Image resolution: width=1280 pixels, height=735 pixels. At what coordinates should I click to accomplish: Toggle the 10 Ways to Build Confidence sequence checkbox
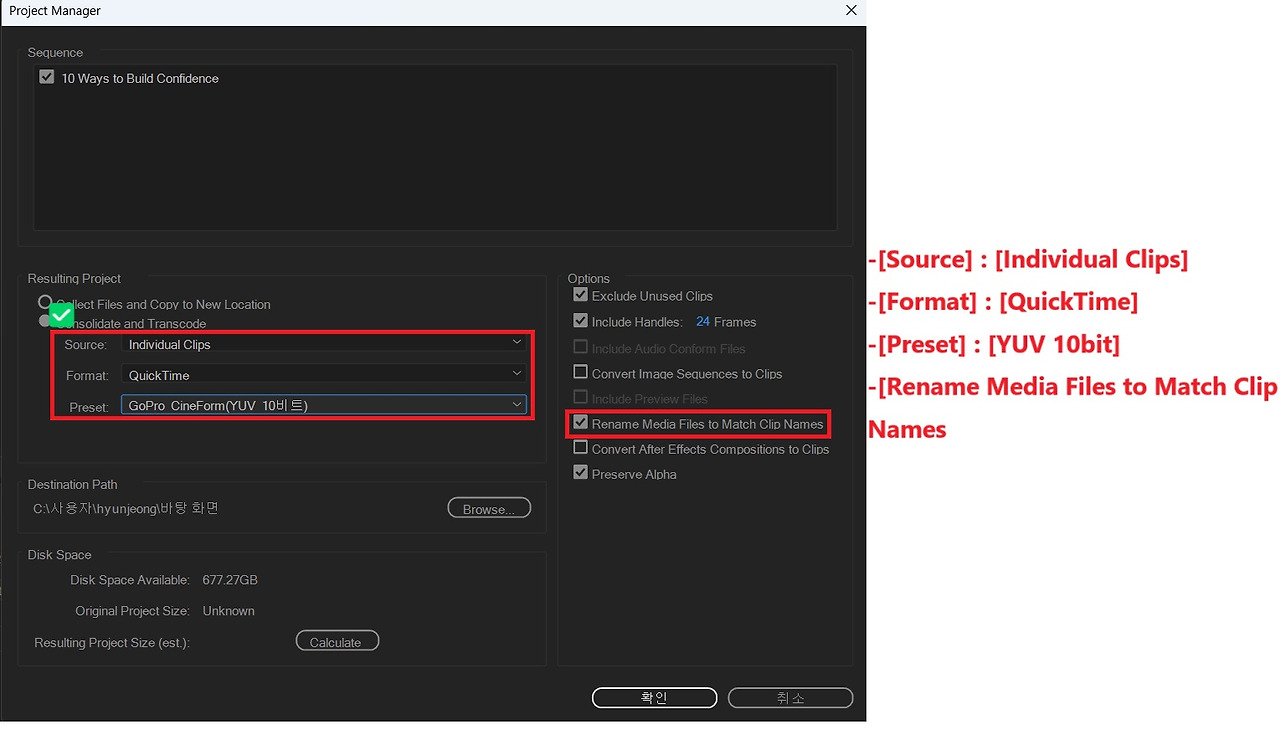pyautogui.click(x=46, y=77)
